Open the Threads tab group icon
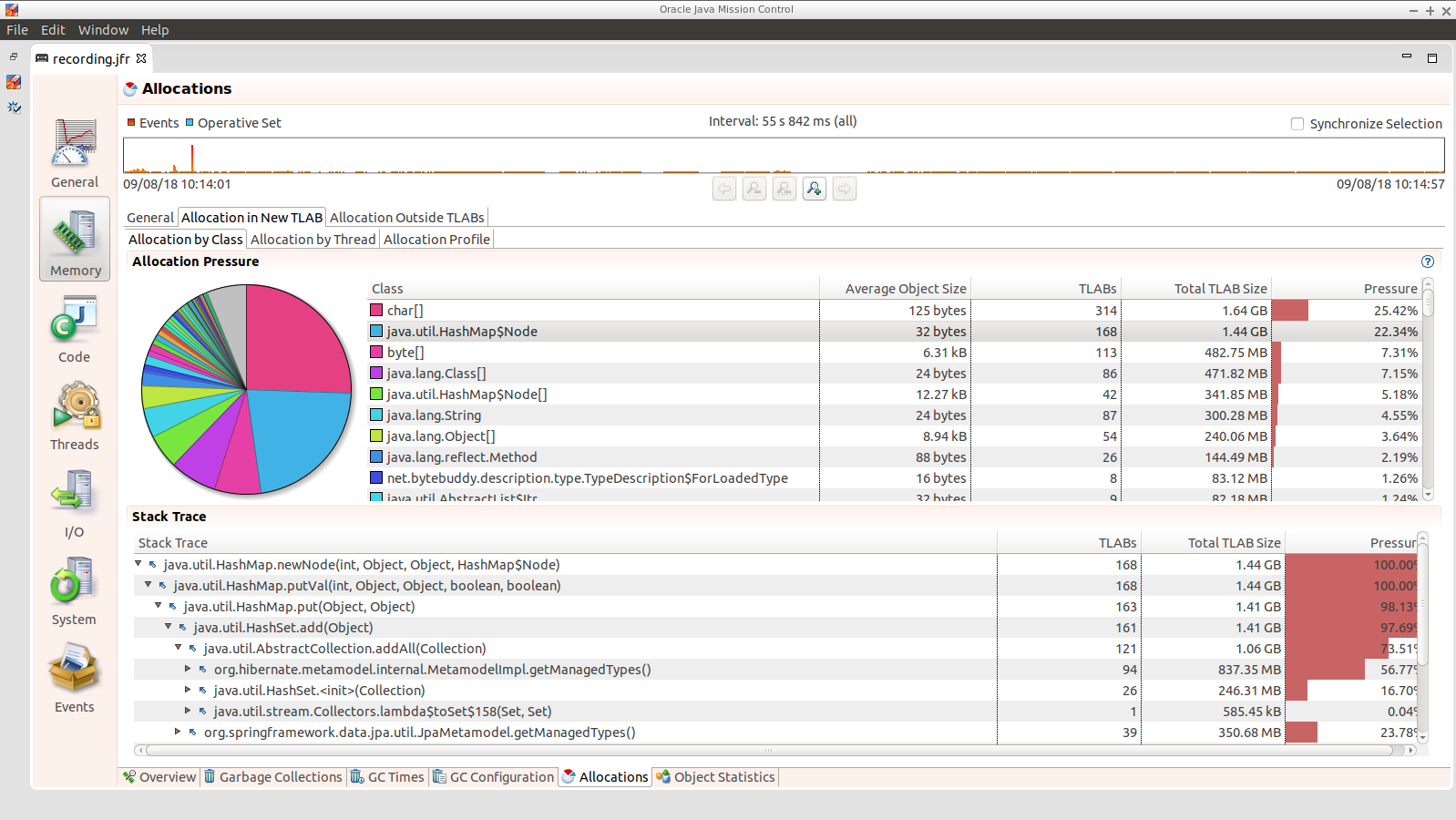1456x820 pixels. tap(75, 406)
